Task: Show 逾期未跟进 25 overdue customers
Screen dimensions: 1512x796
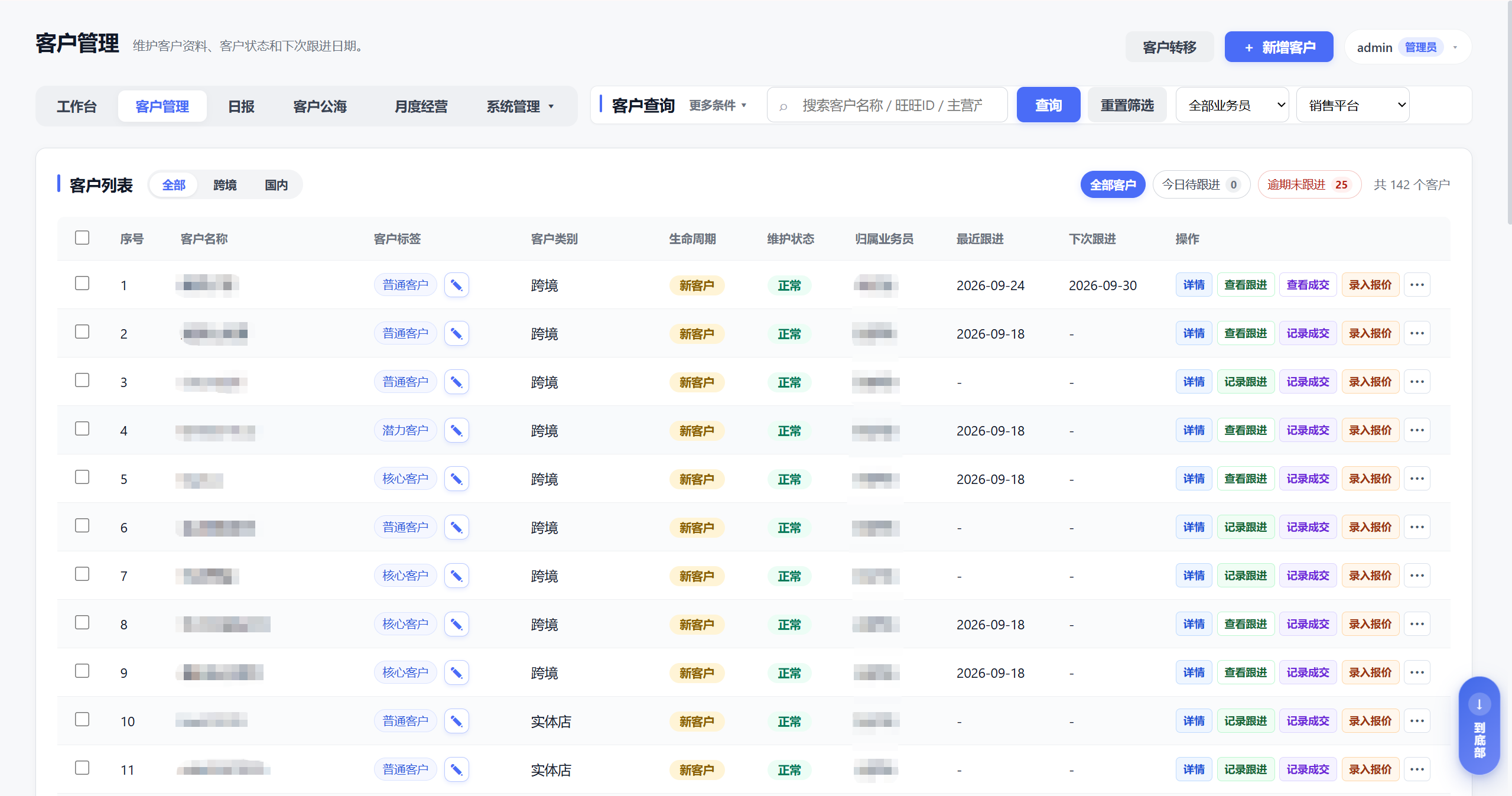Action: click(x=1309, y=185)
